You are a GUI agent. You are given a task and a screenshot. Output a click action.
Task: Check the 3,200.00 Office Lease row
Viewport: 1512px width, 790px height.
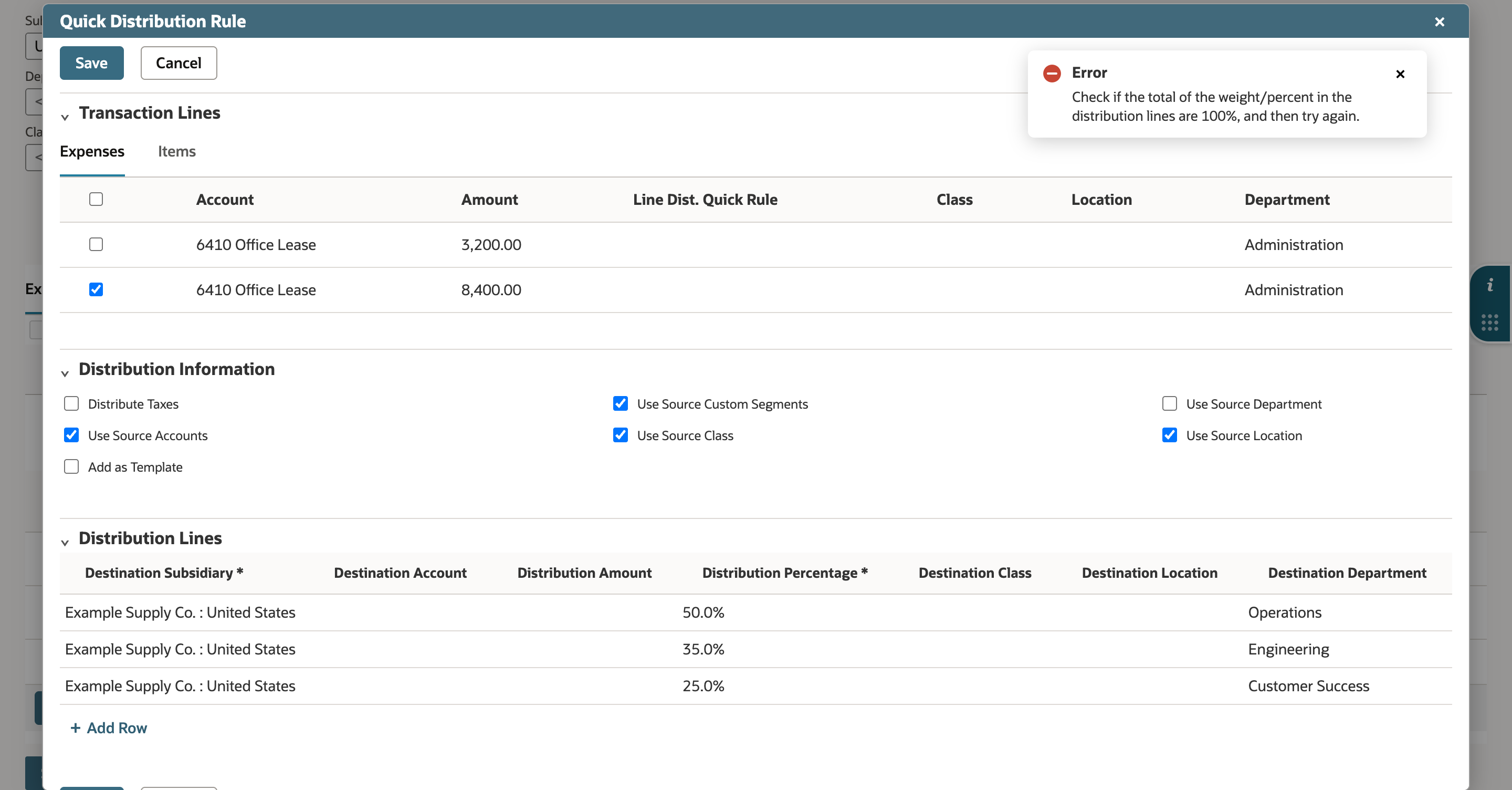pos(96,244)
